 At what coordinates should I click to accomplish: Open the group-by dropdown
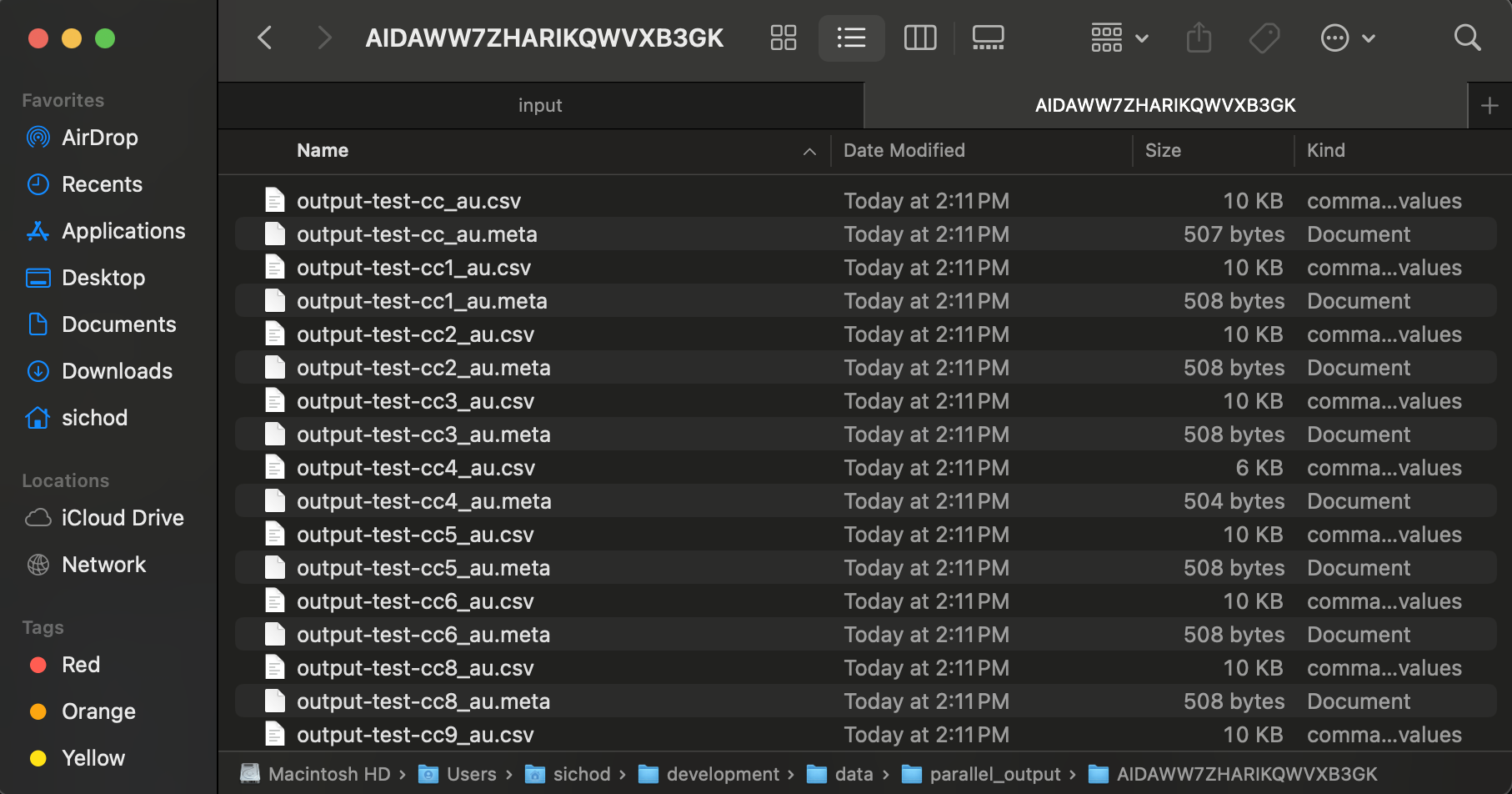(x=1118, y=38)
